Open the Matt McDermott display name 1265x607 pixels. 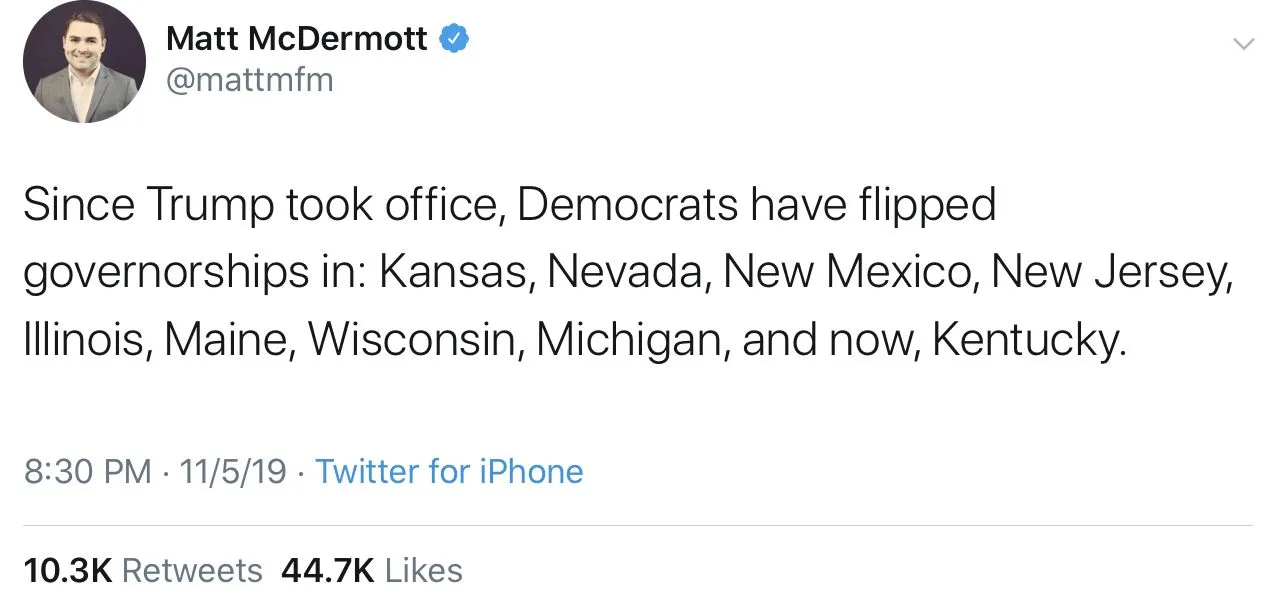pyautogui.click(x=296, y=39)
